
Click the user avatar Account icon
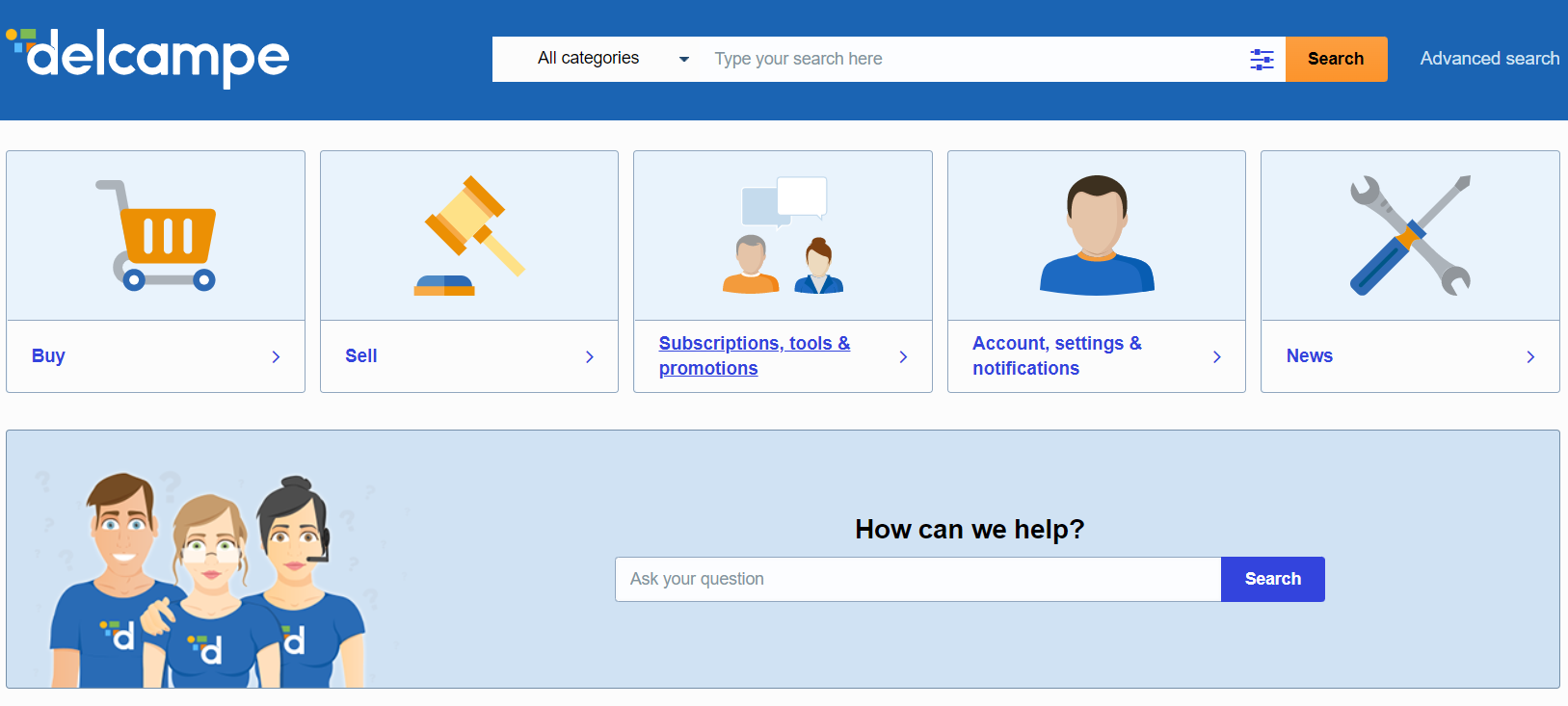[x=1097, y=235]
